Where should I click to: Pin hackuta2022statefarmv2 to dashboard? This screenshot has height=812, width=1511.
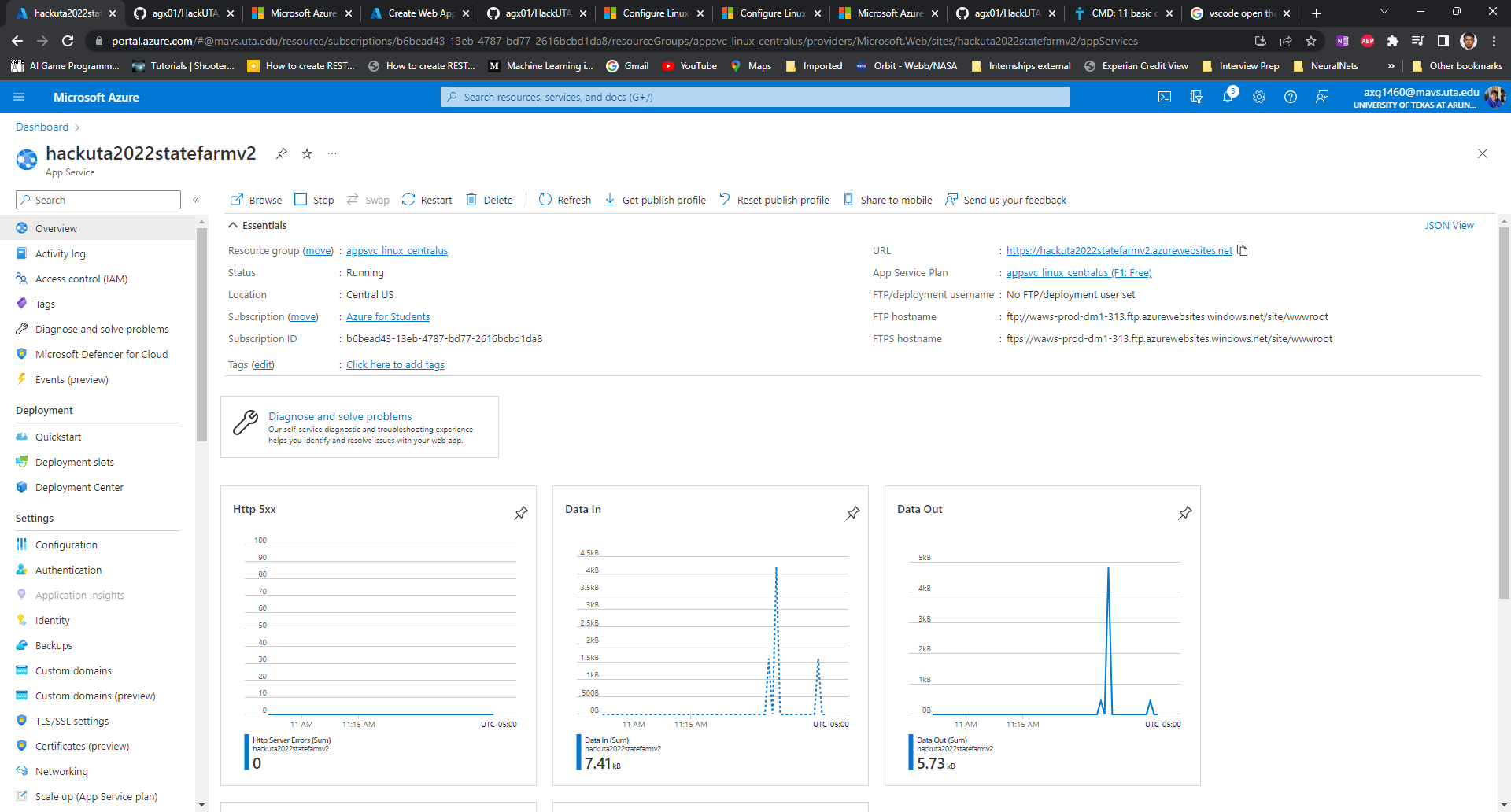click(x=281, y=153)
